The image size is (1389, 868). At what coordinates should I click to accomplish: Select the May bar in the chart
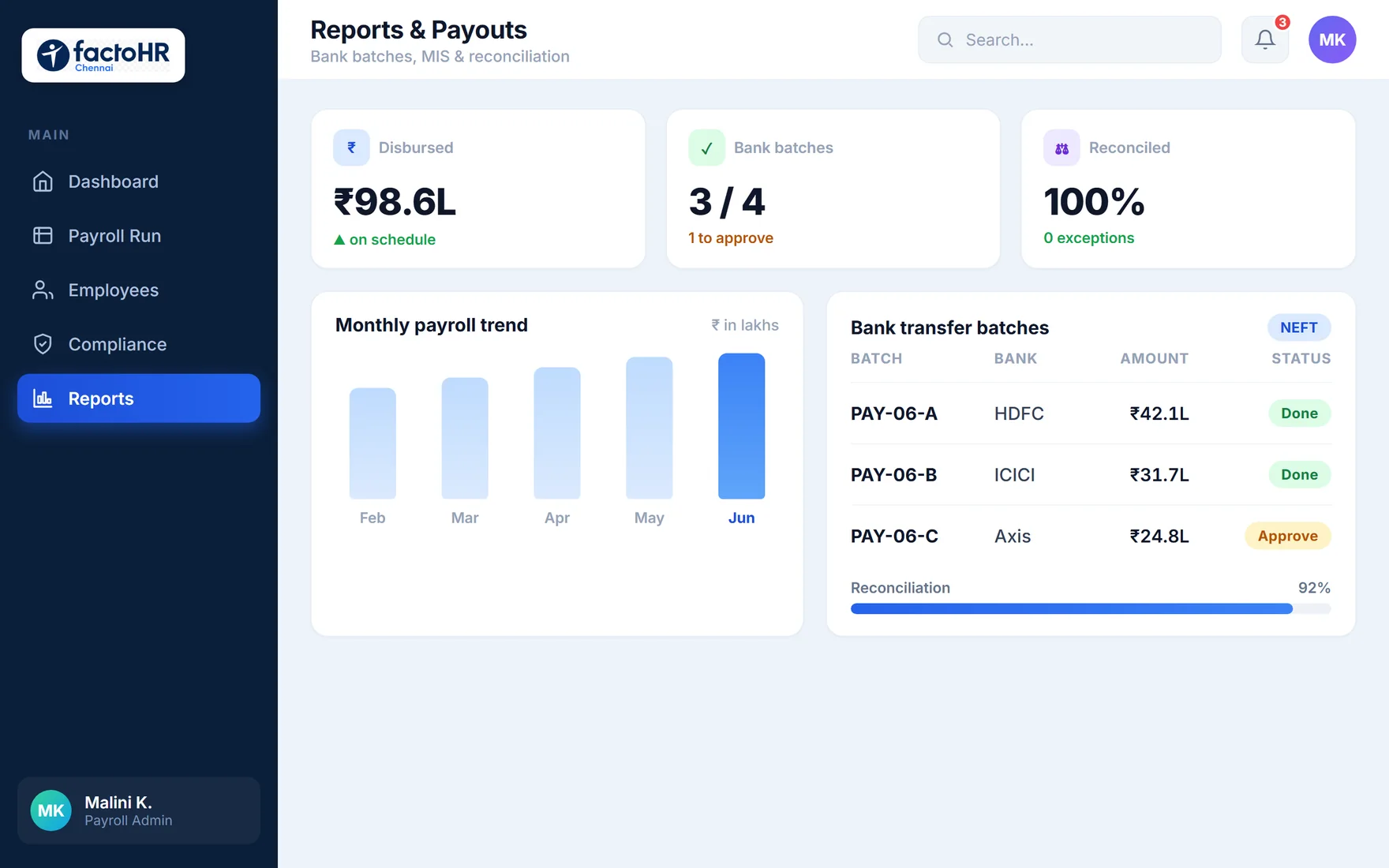[x=650, y=428]
